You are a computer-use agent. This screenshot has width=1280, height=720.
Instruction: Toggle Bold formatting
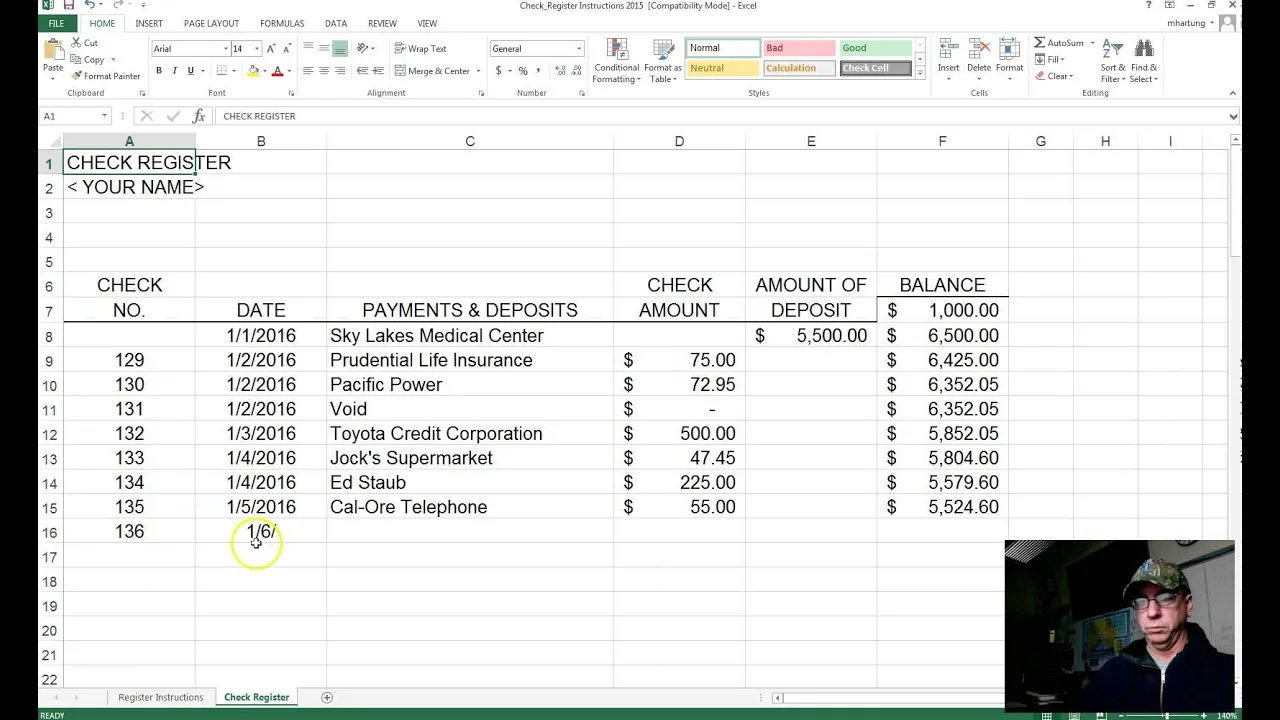(x=158, y=71)
